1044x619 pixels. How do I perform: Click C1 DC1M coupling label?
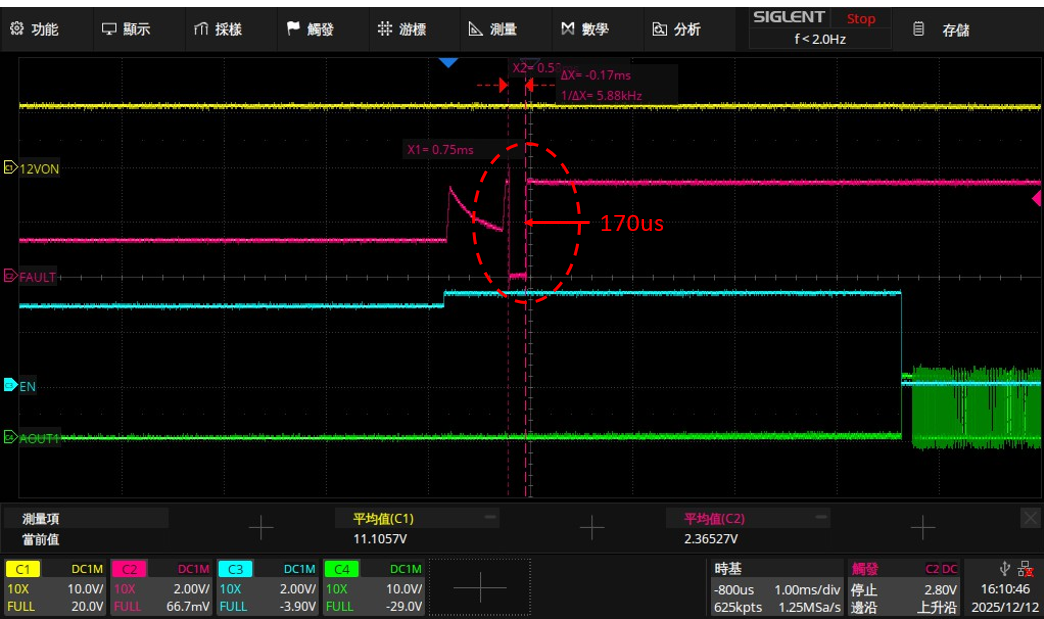point(87,569)
